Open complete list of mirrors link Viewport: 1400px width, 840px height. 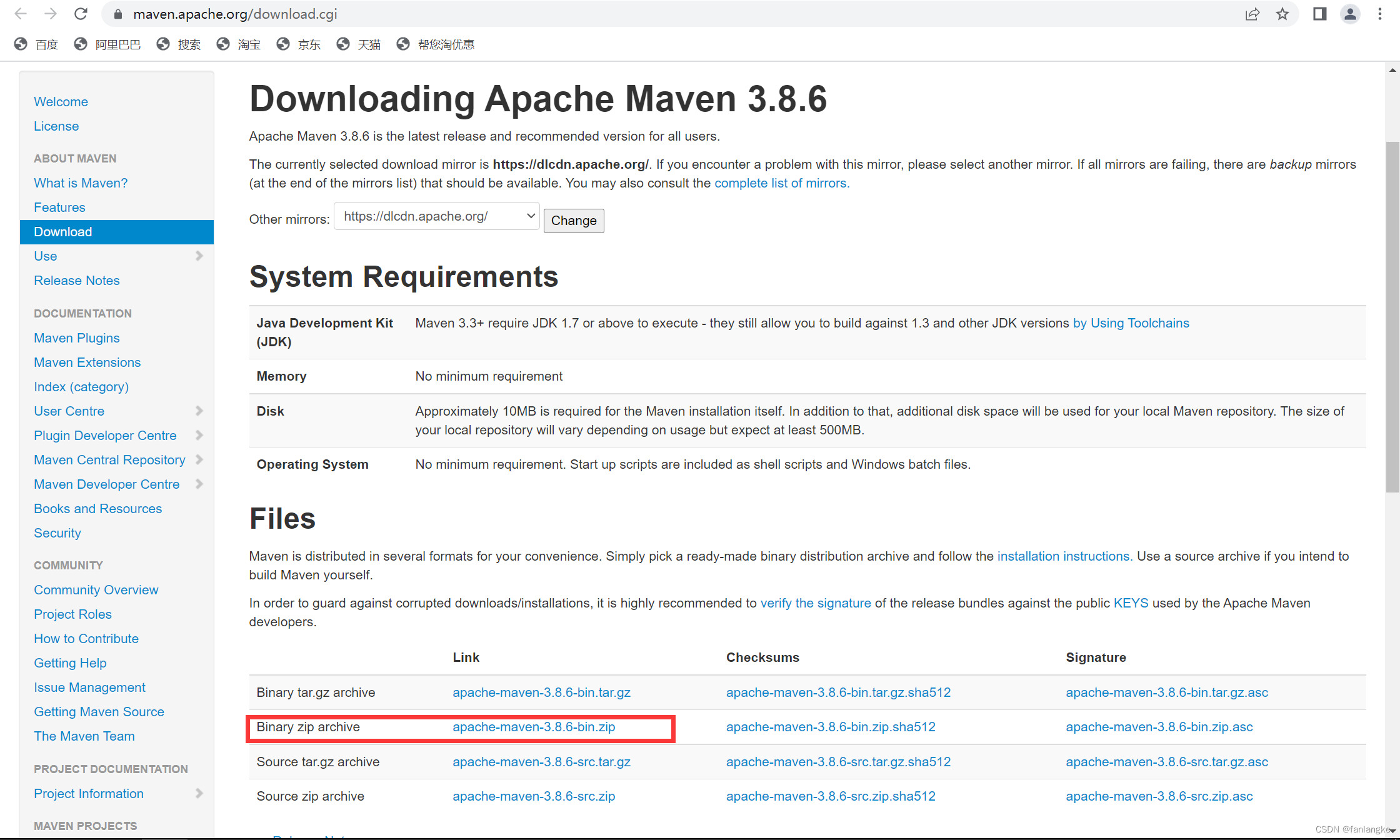tap(782, 183)
